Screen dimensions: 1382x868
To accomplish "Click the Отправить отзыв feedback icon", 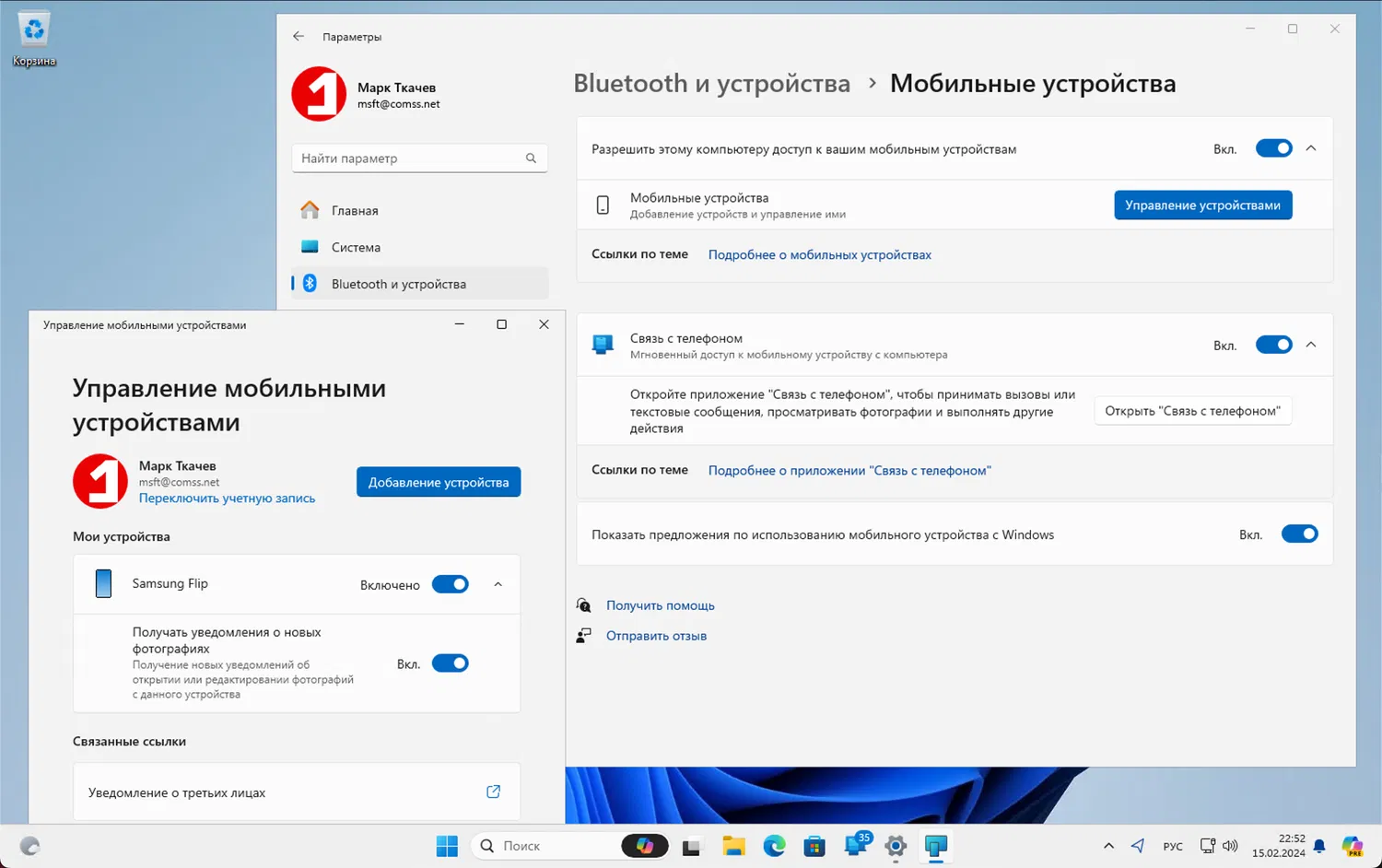I will 583,636.
